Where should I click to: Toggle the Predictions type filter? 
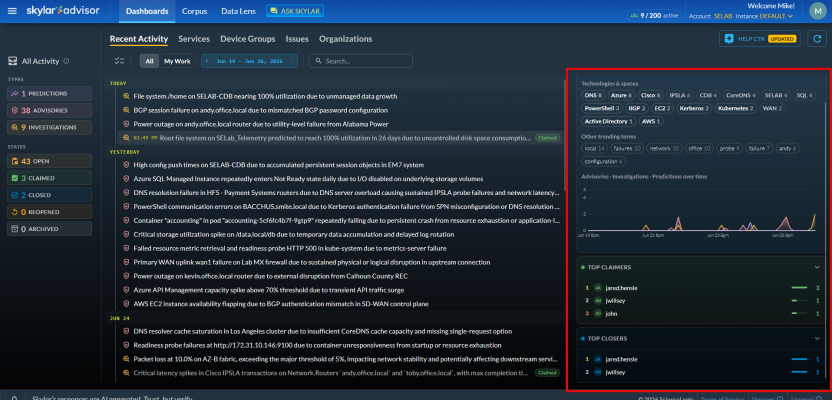(x=49, y=93)
